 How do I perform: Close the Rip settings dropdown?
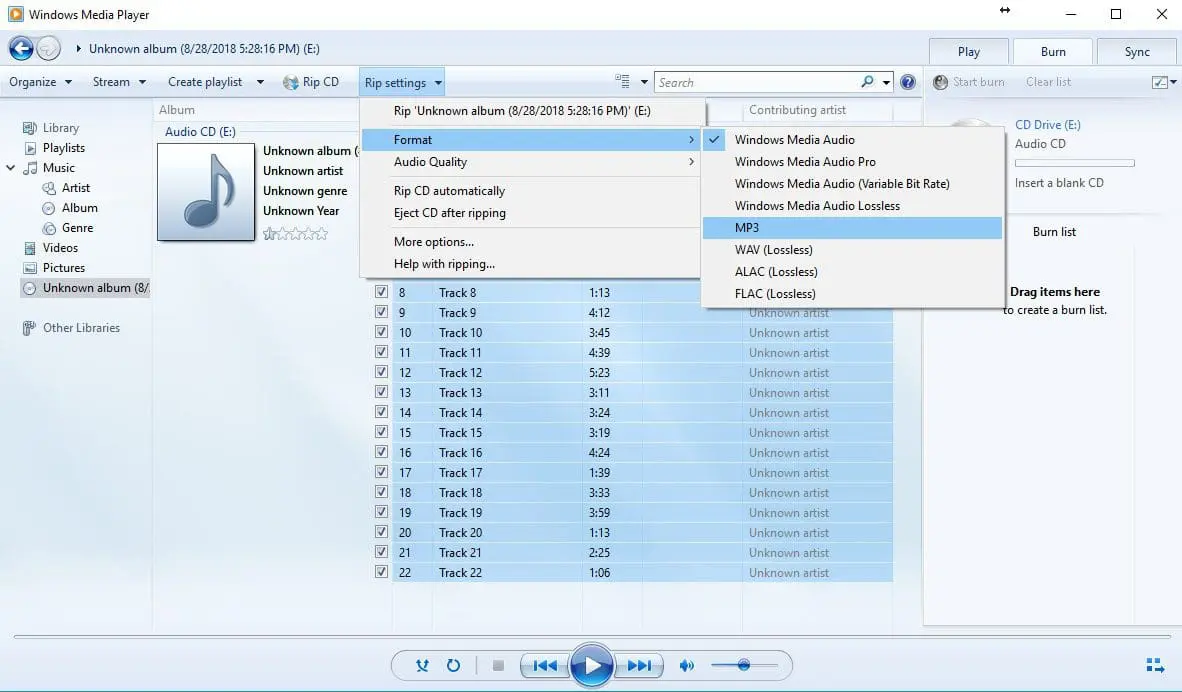pos(403,83)
